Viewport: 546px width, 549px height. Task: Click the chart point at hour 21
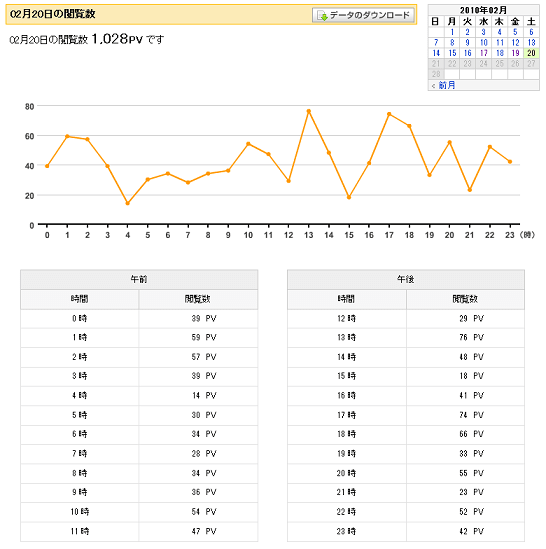tap(470, 190)
